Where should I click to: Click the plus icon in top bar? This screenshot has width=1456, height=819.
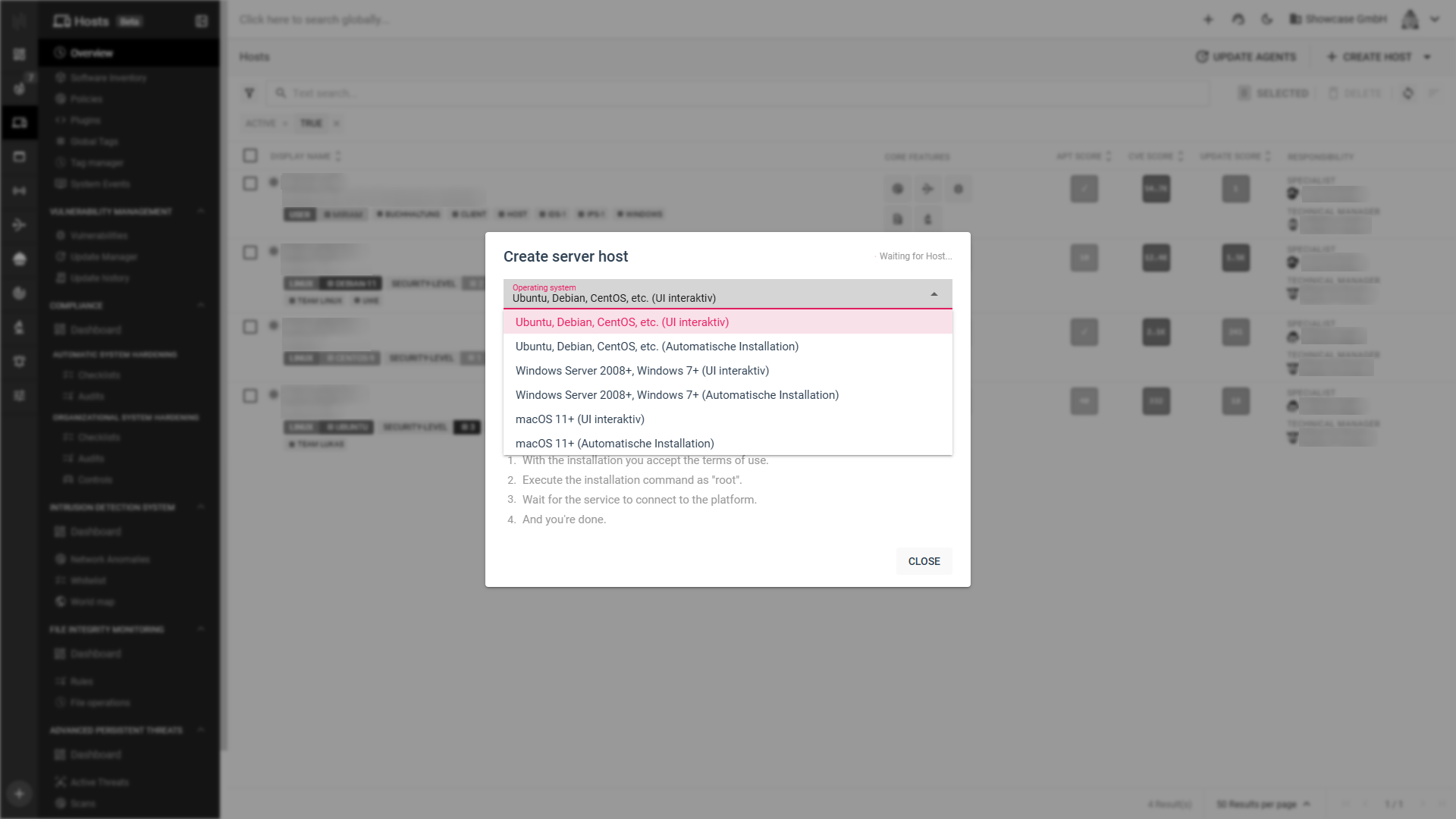pos(1208,20)
